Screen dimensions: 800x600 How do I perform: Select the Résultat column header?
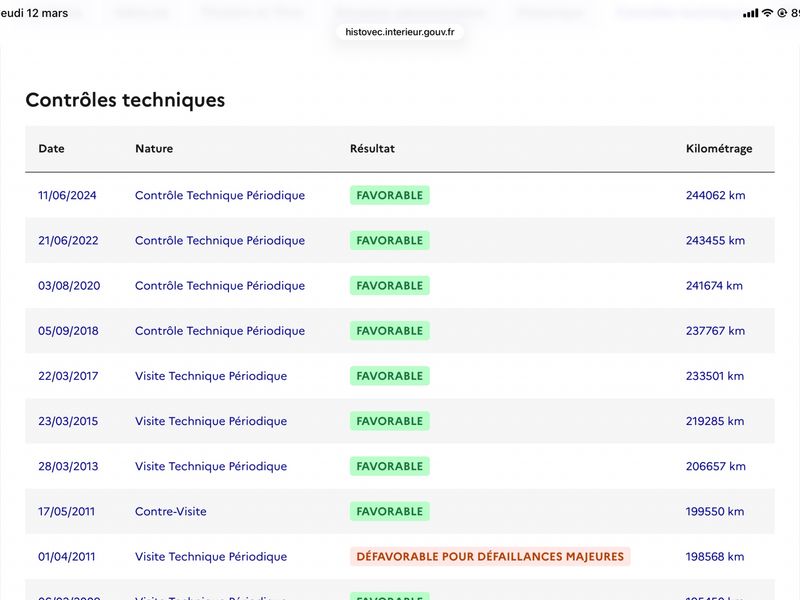[x=372, y=148]
